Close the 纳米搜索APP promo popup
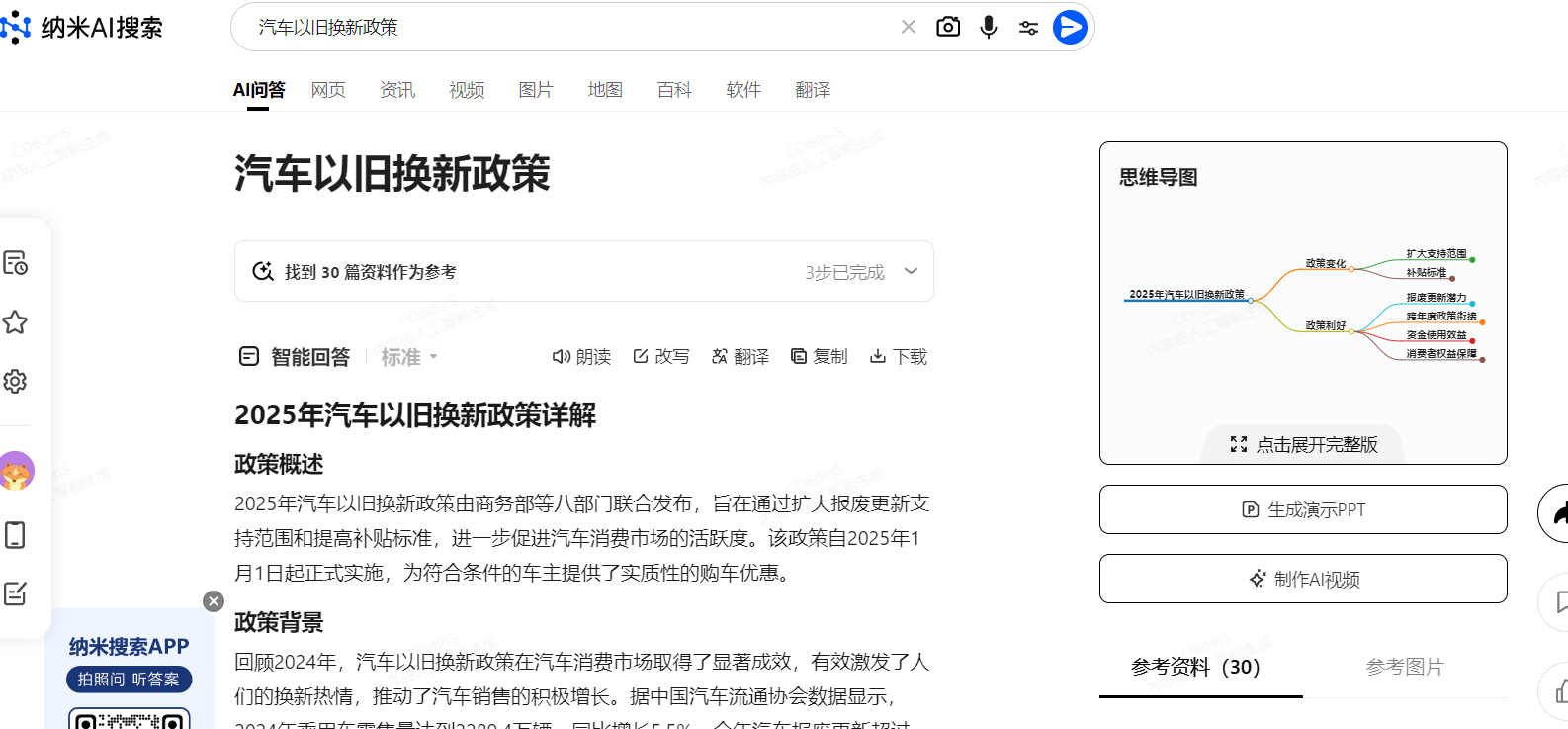 coord(214,601)
